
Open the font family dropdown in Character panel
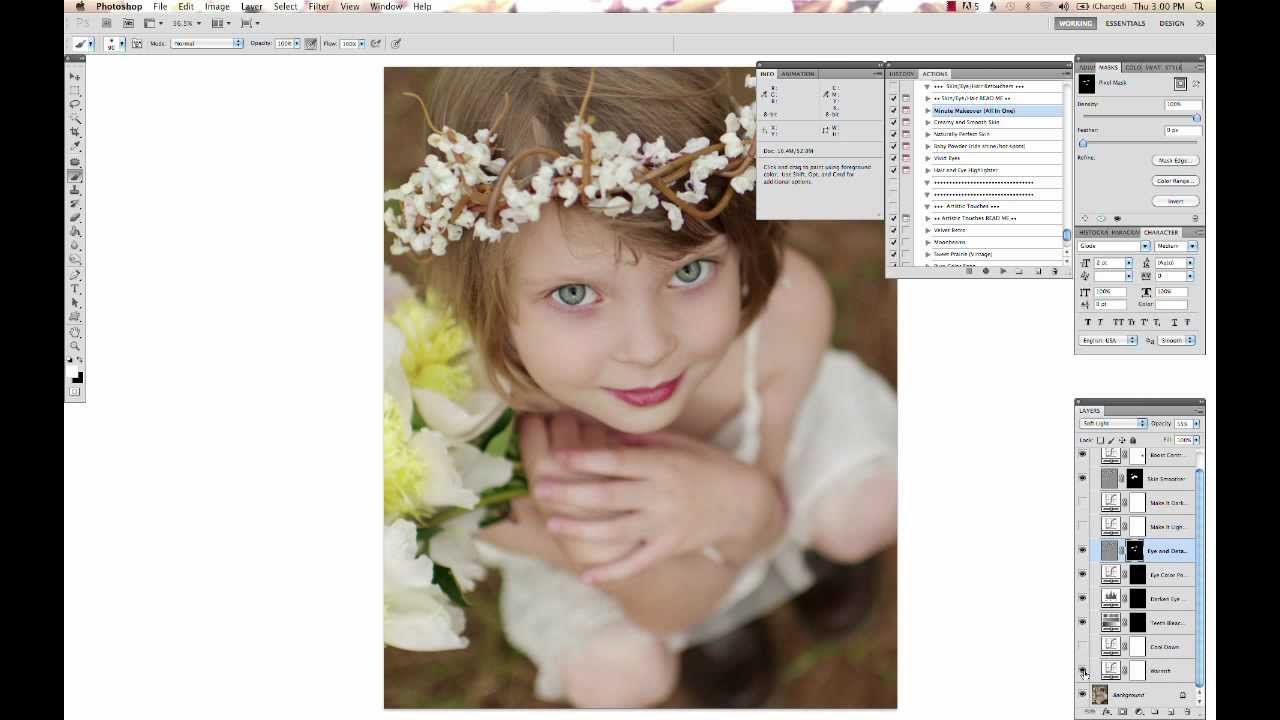coord(1115,246)
